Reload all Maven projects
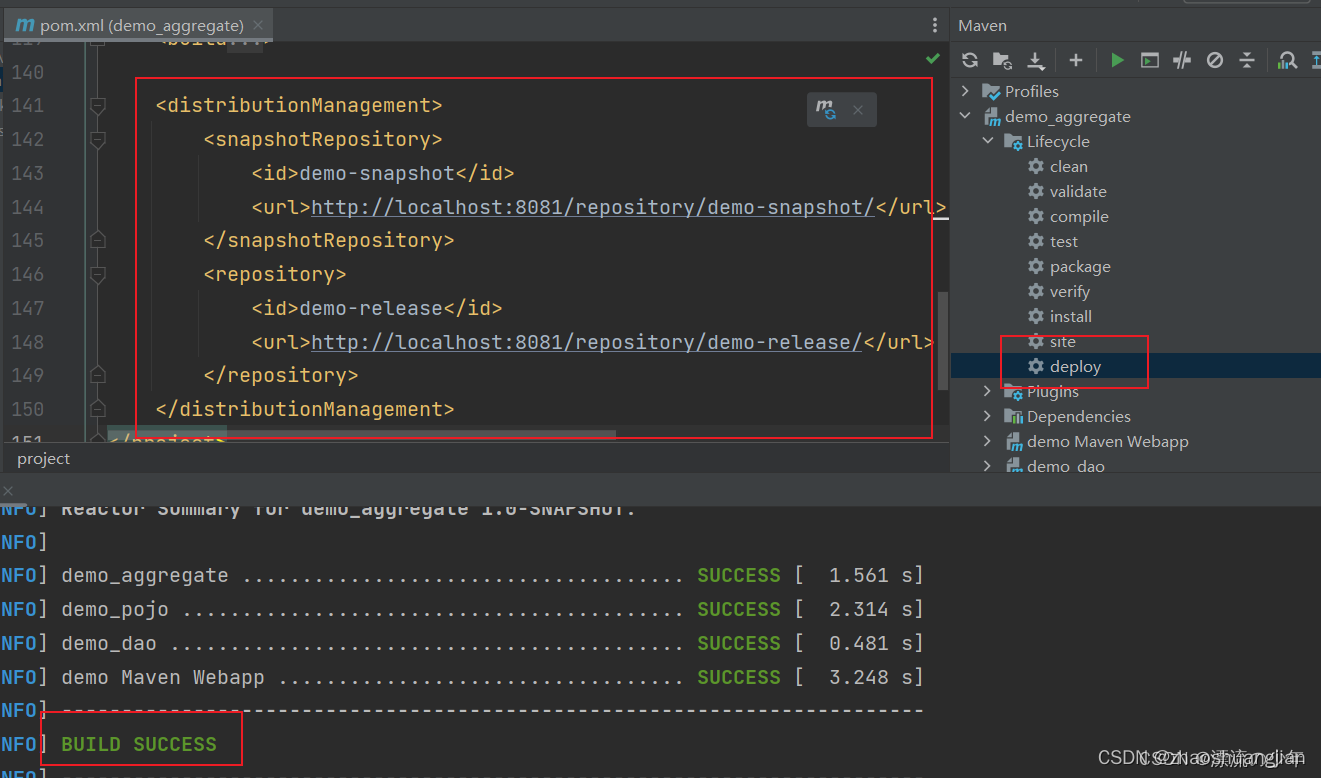Screen dimensions: 1321x778 pos(969,60)
